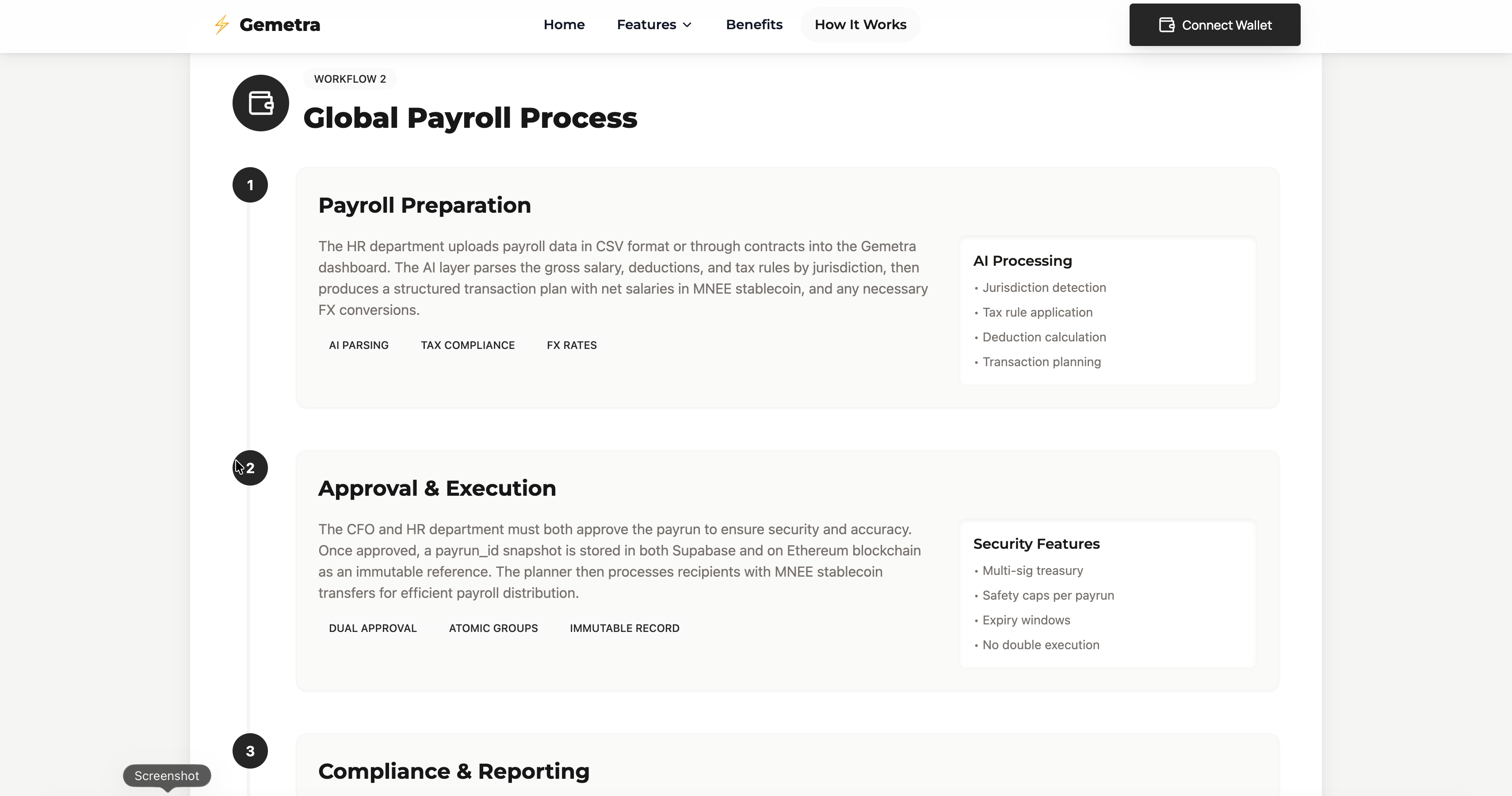Open the Features menu
This screenshot has height=796, width=1512.
click(x=646, y=25)
